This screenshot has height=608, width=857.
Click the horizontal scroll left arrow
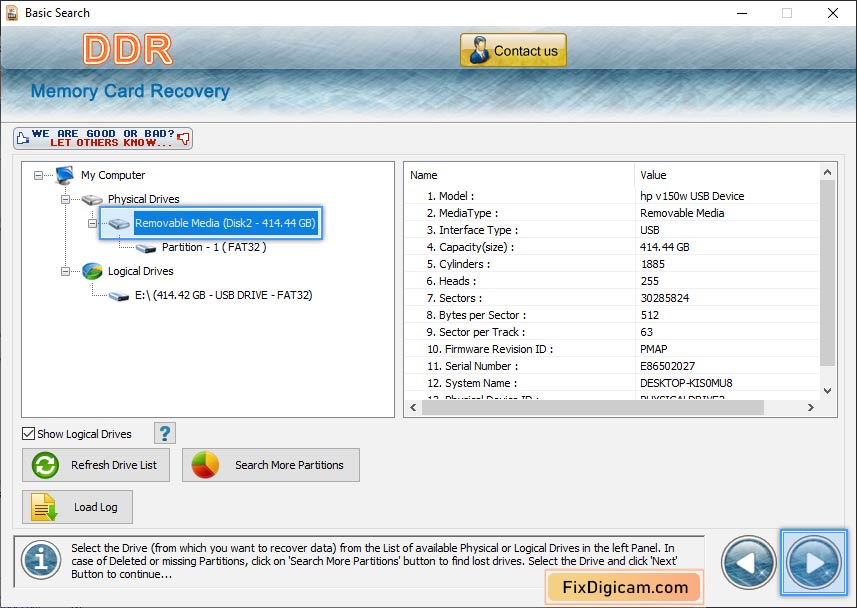[x=413, y=407]
